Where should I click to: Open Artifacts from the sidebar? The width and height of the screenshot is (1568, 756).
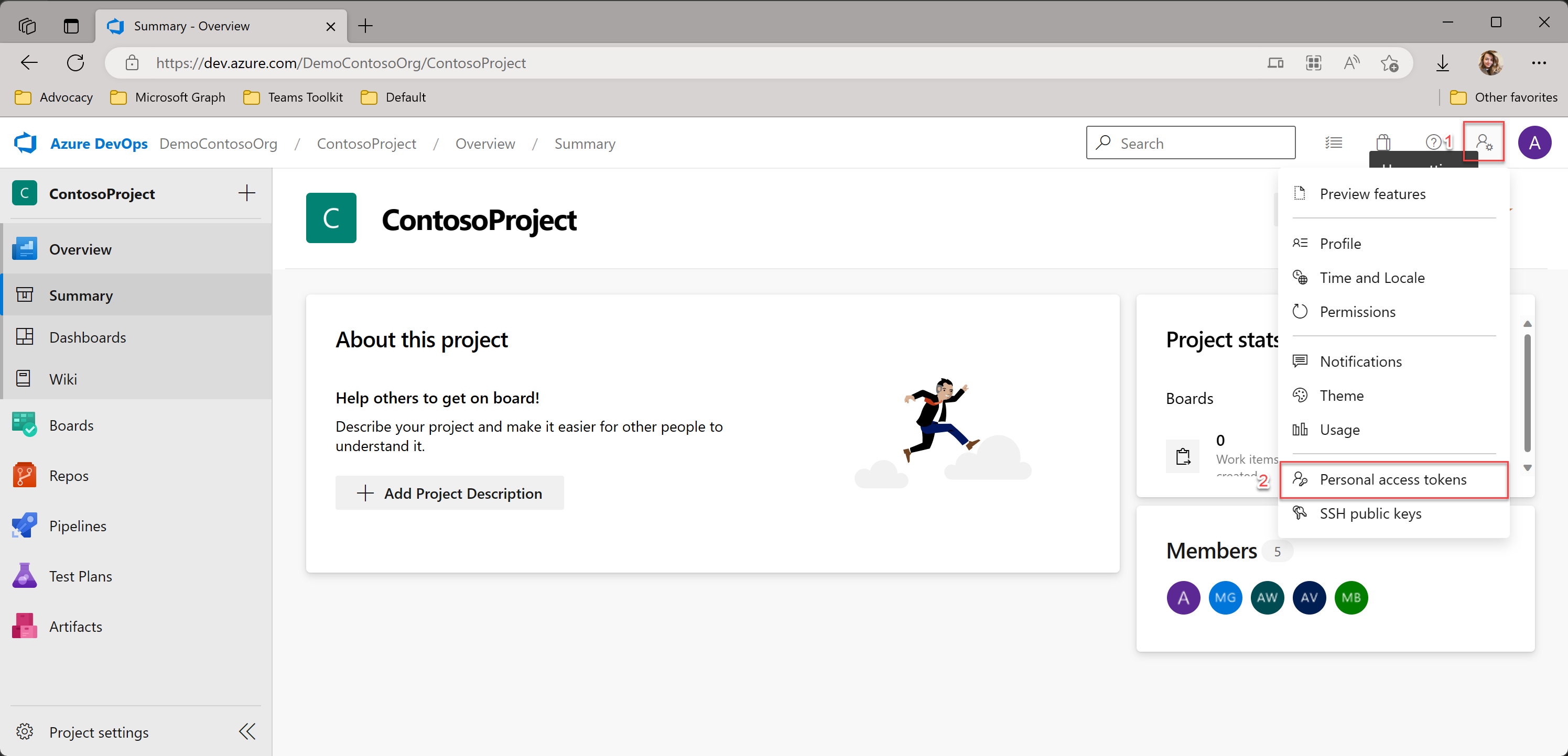point(75,627)
